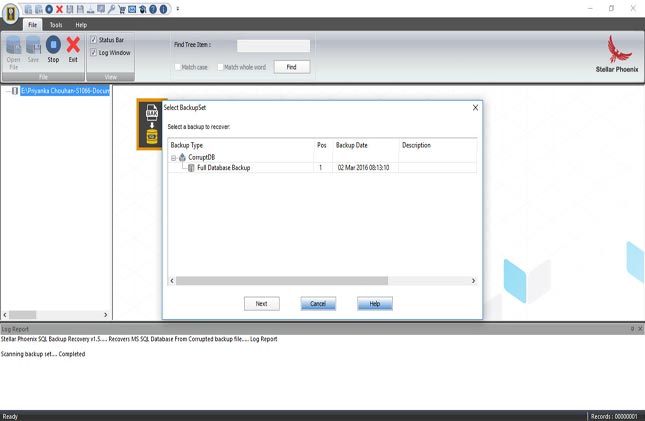Enable the Match whole word checkbox
This screenshot has width=645, height=421.
point(220,67)
